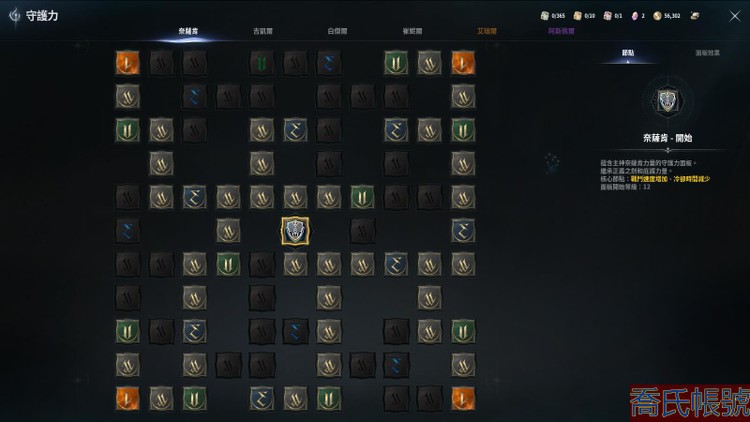Click the first currency icon showing 0/365
Image resolution: width=750 pixels, height=422 pixels.
click(x=544, y=16)
